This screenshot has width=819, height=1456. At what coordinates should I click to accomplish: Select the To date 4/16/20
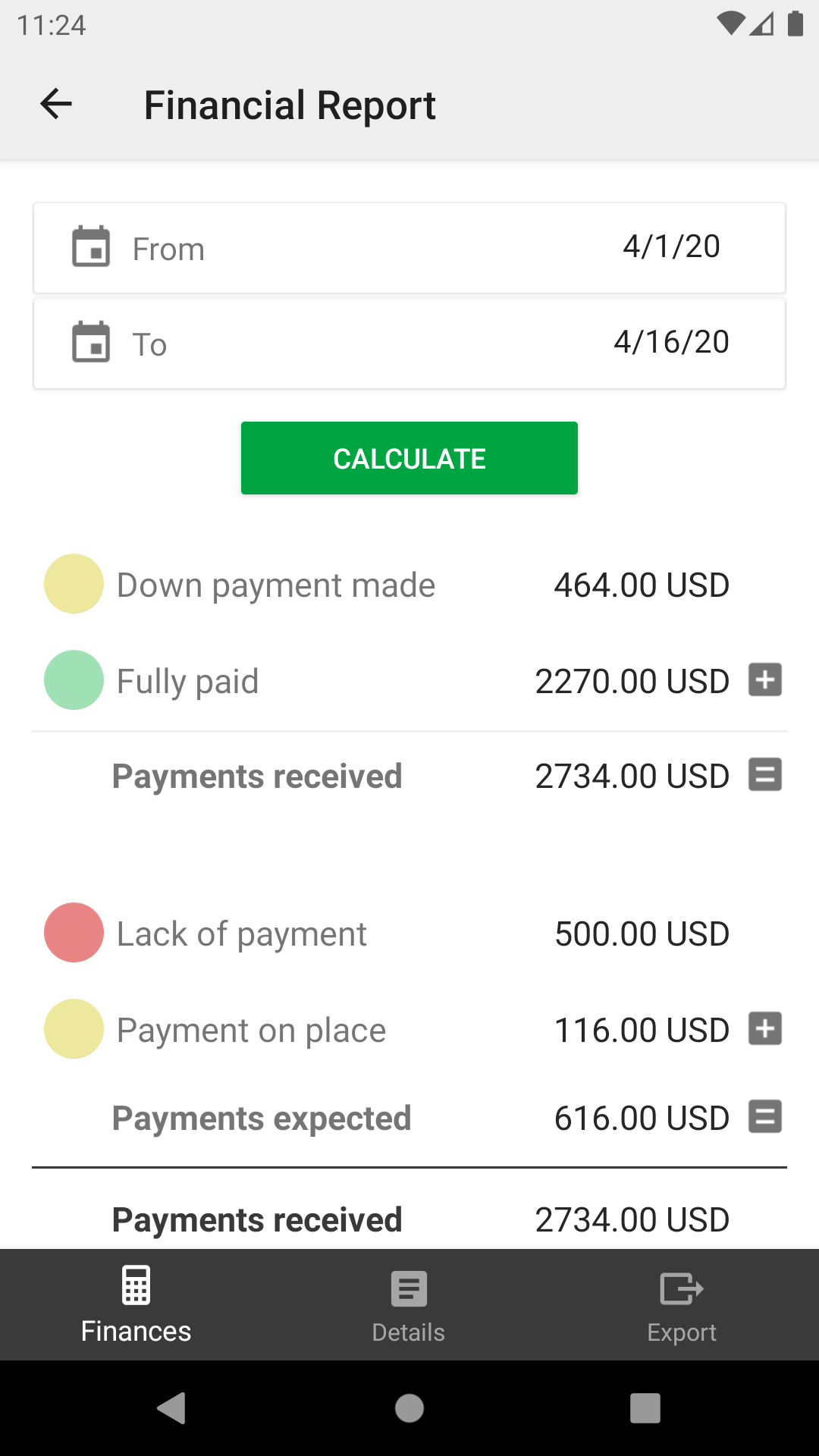coord(671,342)
